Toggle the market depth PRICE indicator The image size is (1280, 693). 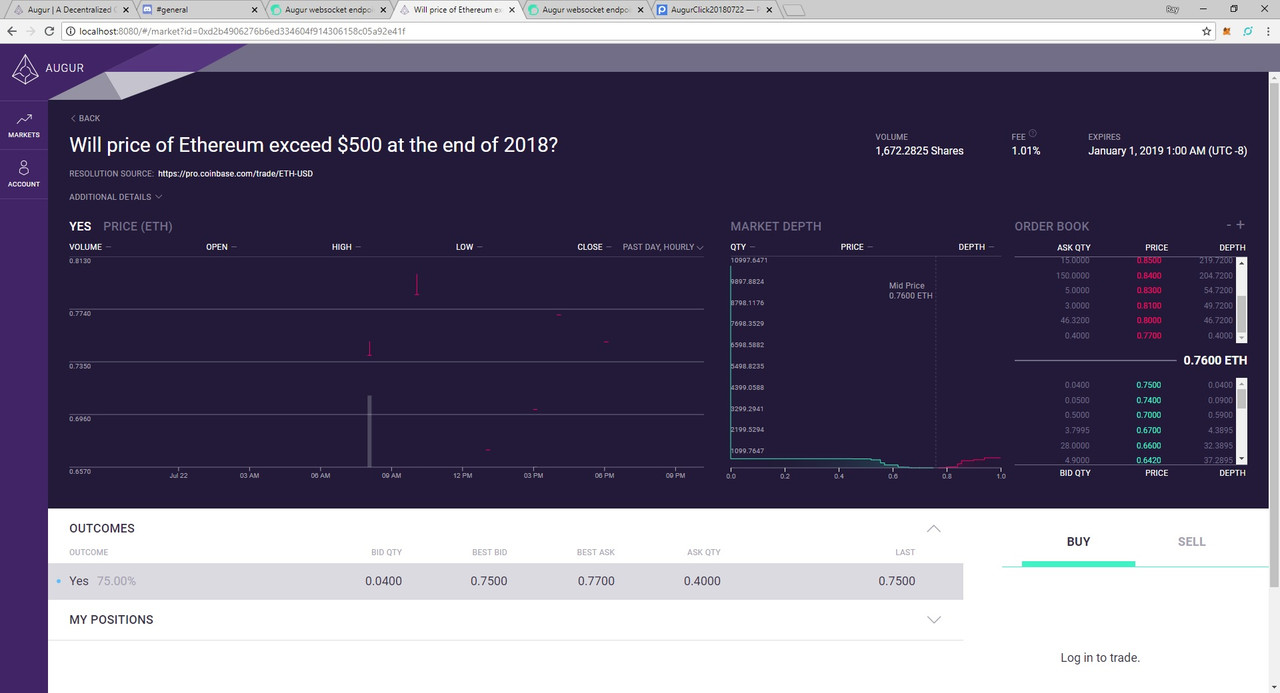pyautogui.click(x=857, y=247)
